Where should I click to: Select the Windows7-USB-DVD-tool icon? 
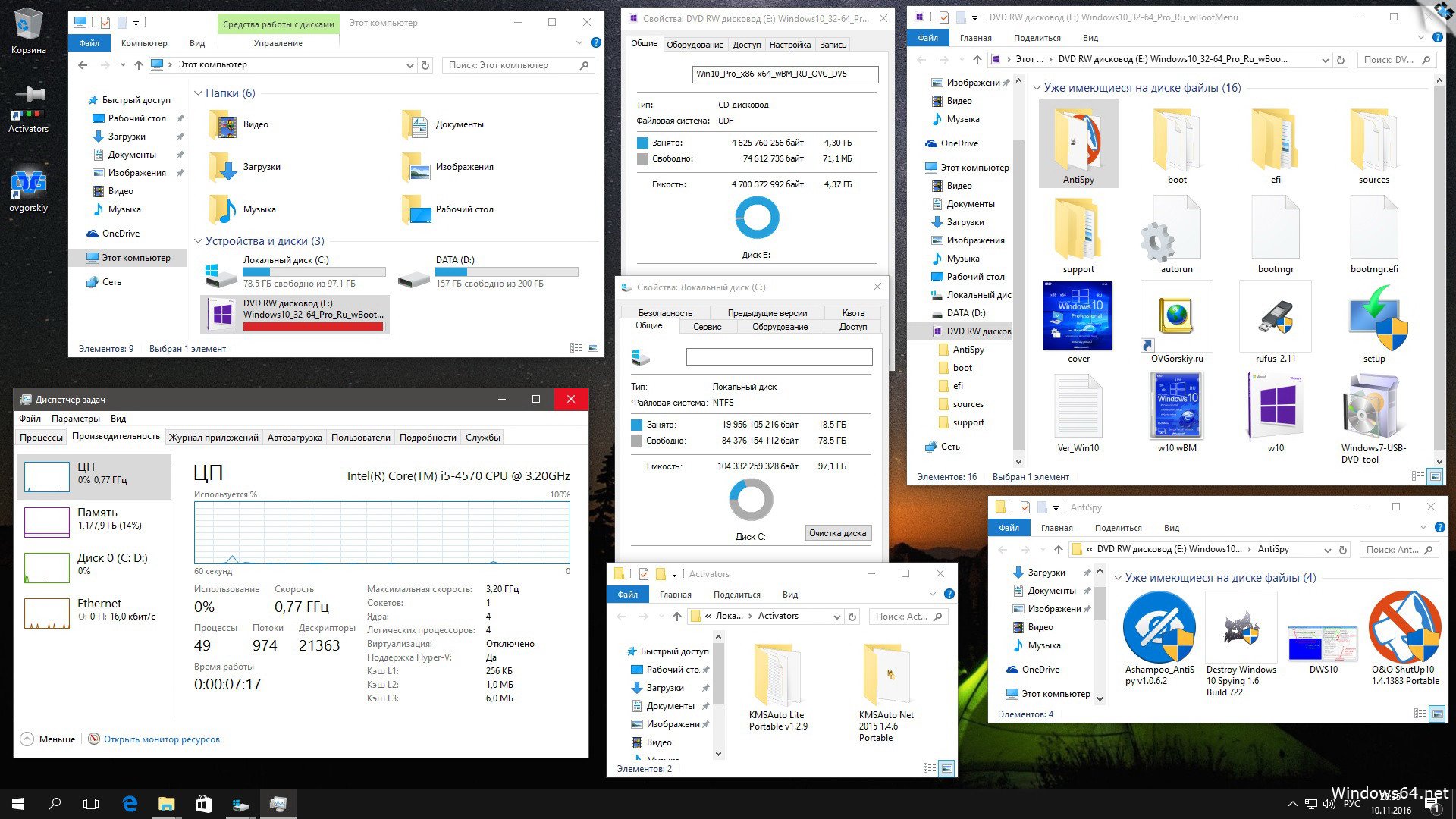[x=1374, y=417]
